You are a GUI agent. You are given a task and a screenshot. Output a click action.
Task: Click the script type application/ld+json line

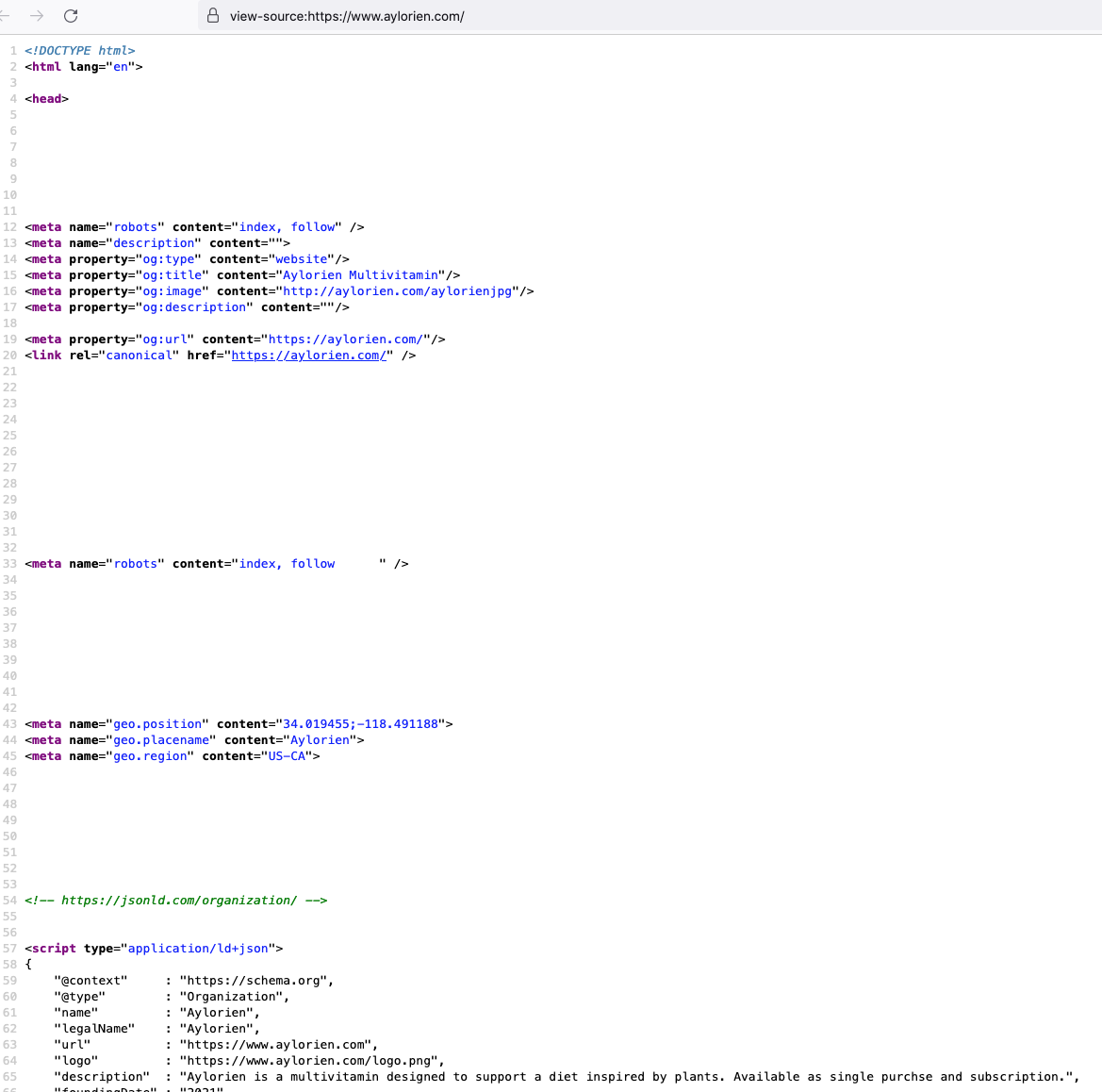pyautogui.click(x=154, y=949)
